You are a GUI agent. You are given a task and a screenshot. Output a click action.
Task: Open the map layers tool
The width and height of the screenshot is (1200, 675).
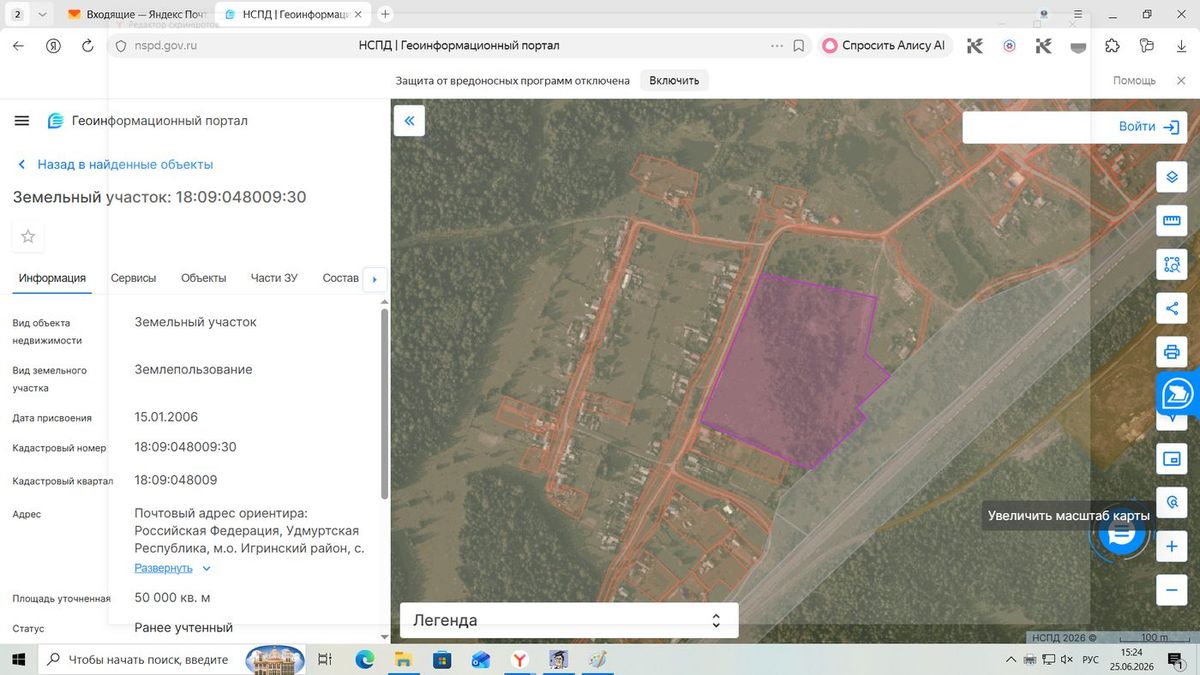(1171, 178)
